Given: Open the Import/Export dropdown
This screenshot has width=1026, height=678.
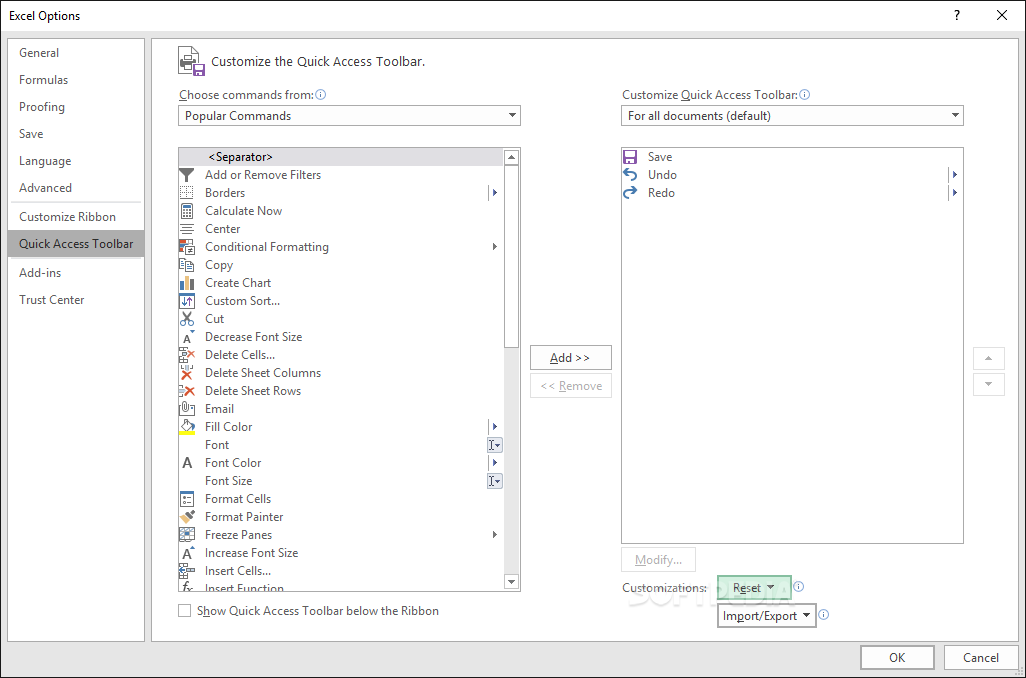Looking at the screenshot, I should (x=767, y=616).
